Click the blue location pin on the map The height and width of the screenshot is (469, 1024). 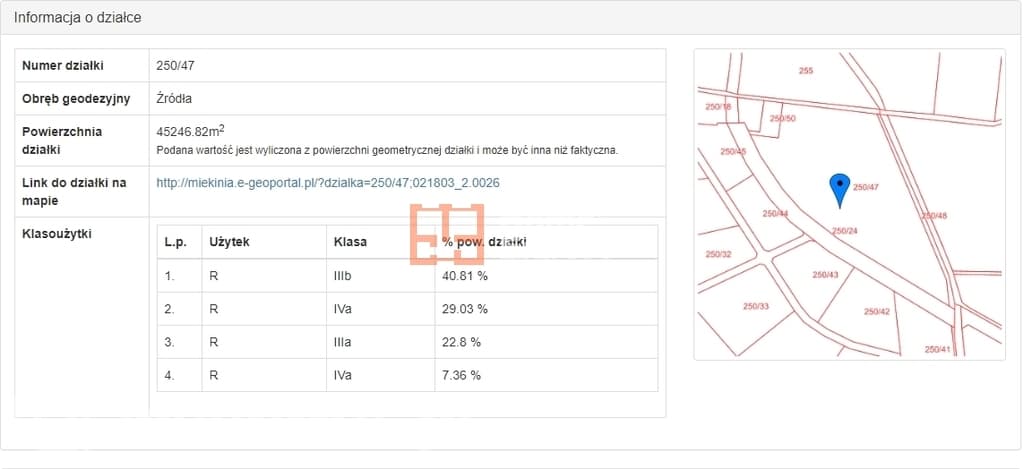tap(839, 191)
